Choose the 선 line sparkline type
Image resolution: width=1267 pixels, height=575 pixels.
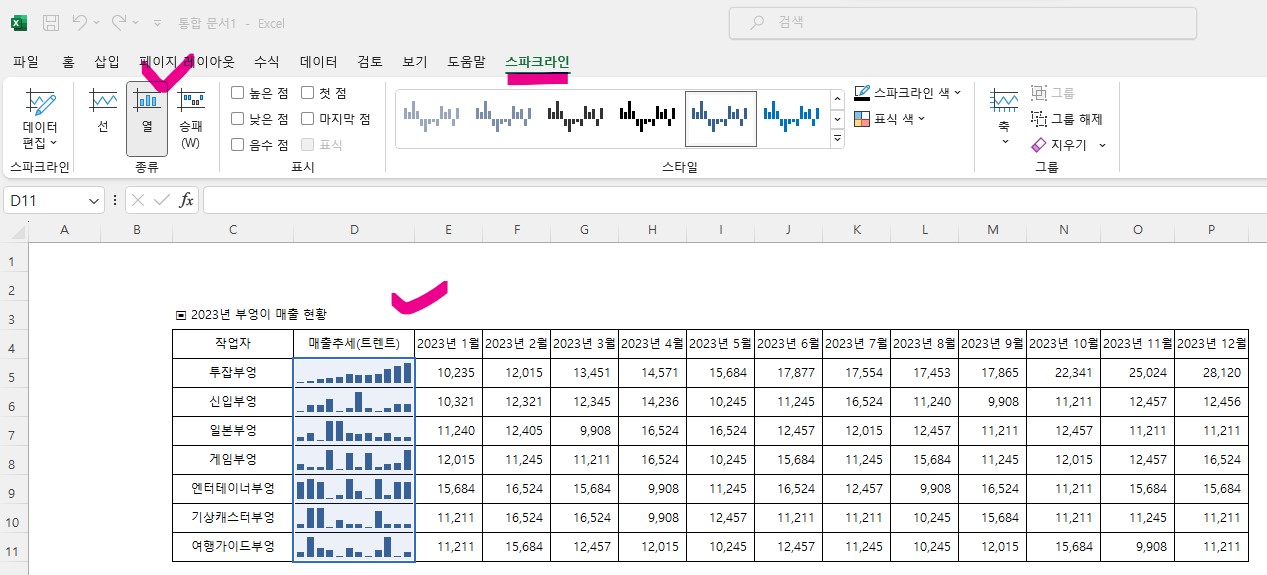[103, 112]
